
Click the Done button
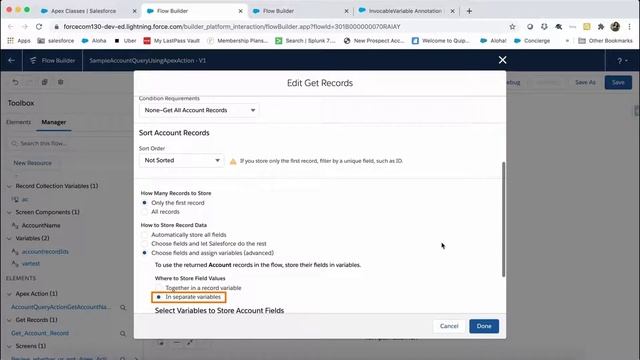coord(484,326)
